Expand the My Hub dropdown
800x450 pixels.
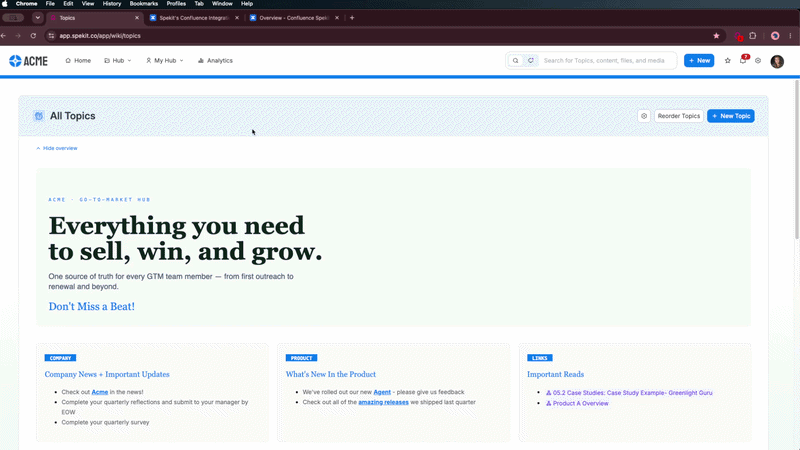164,60
